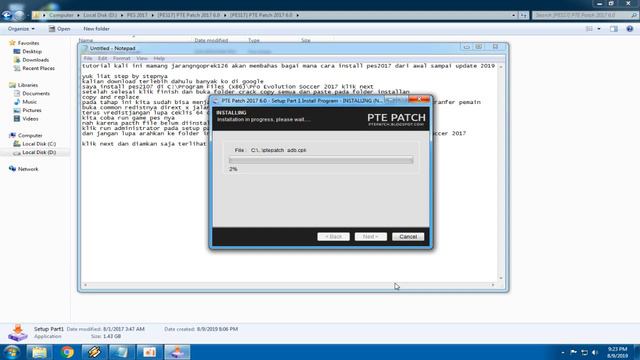Select Favorites in navigation pane
The image size is (640, 360).
click(x=28, y=43)
